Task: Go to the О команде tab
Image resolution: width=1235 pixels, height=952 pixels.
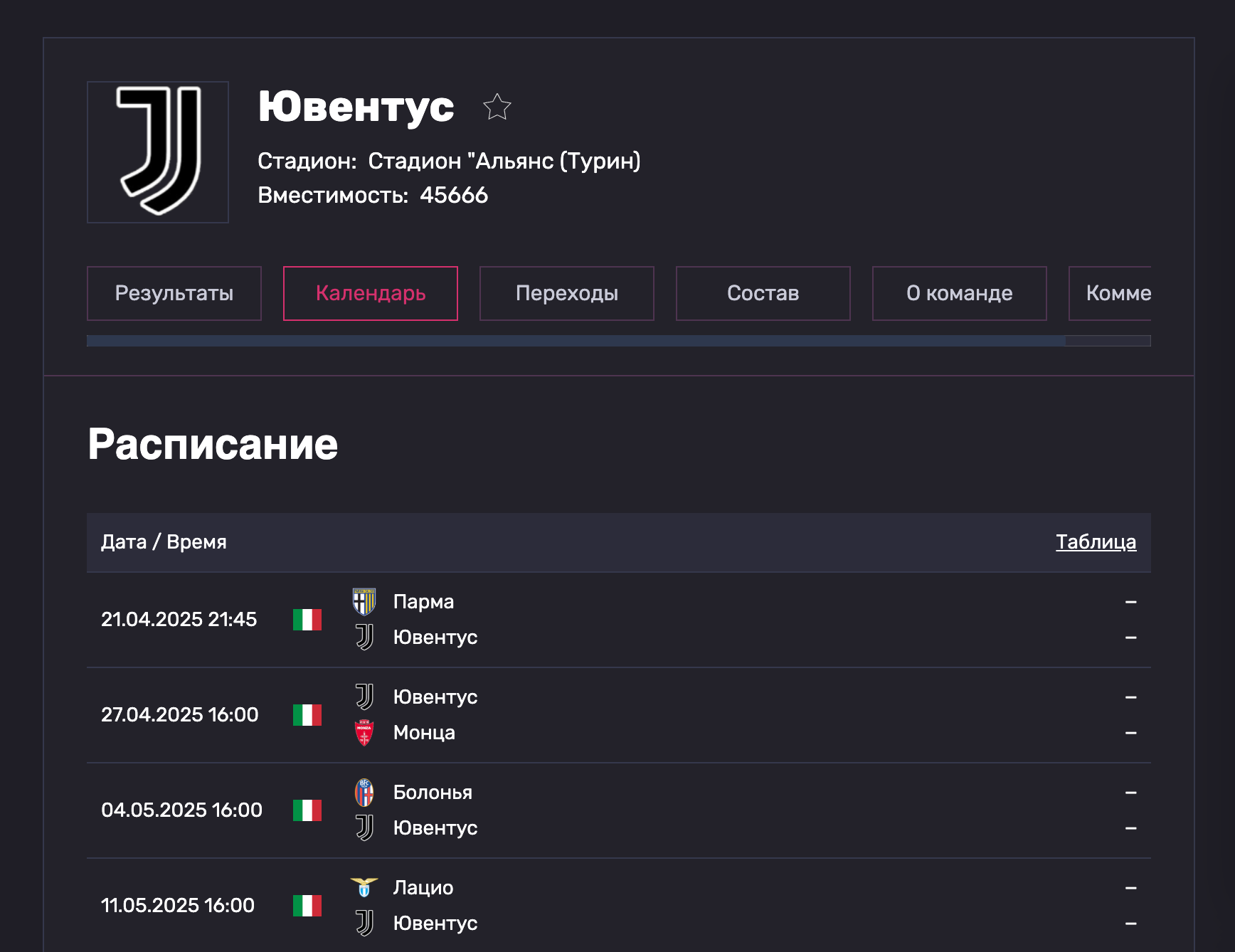Action: tap(959, 293)
